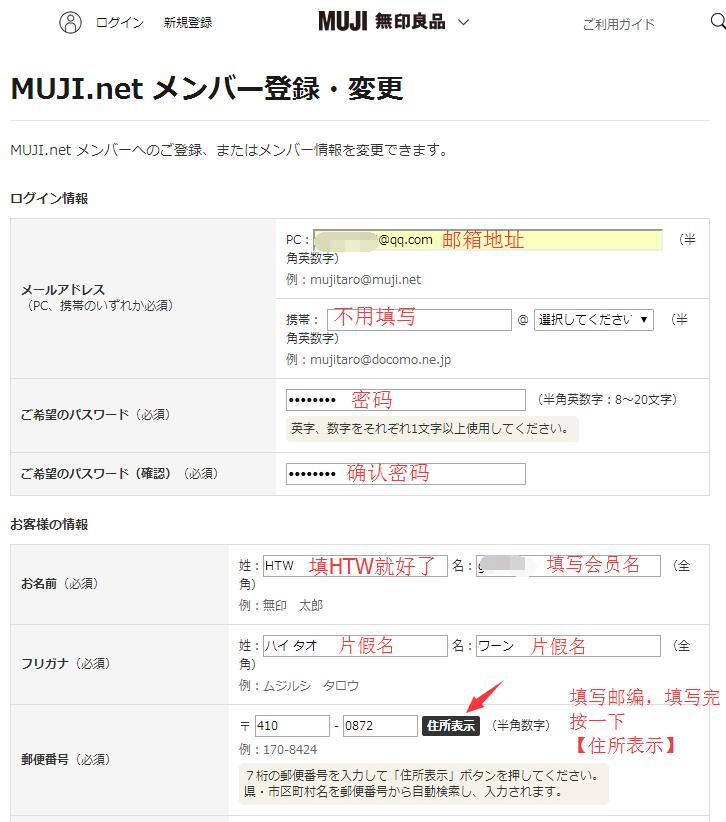Focus the フリガナ 名 field with ワーン
This screenshot has width=726, height=822.
point(568,646)
